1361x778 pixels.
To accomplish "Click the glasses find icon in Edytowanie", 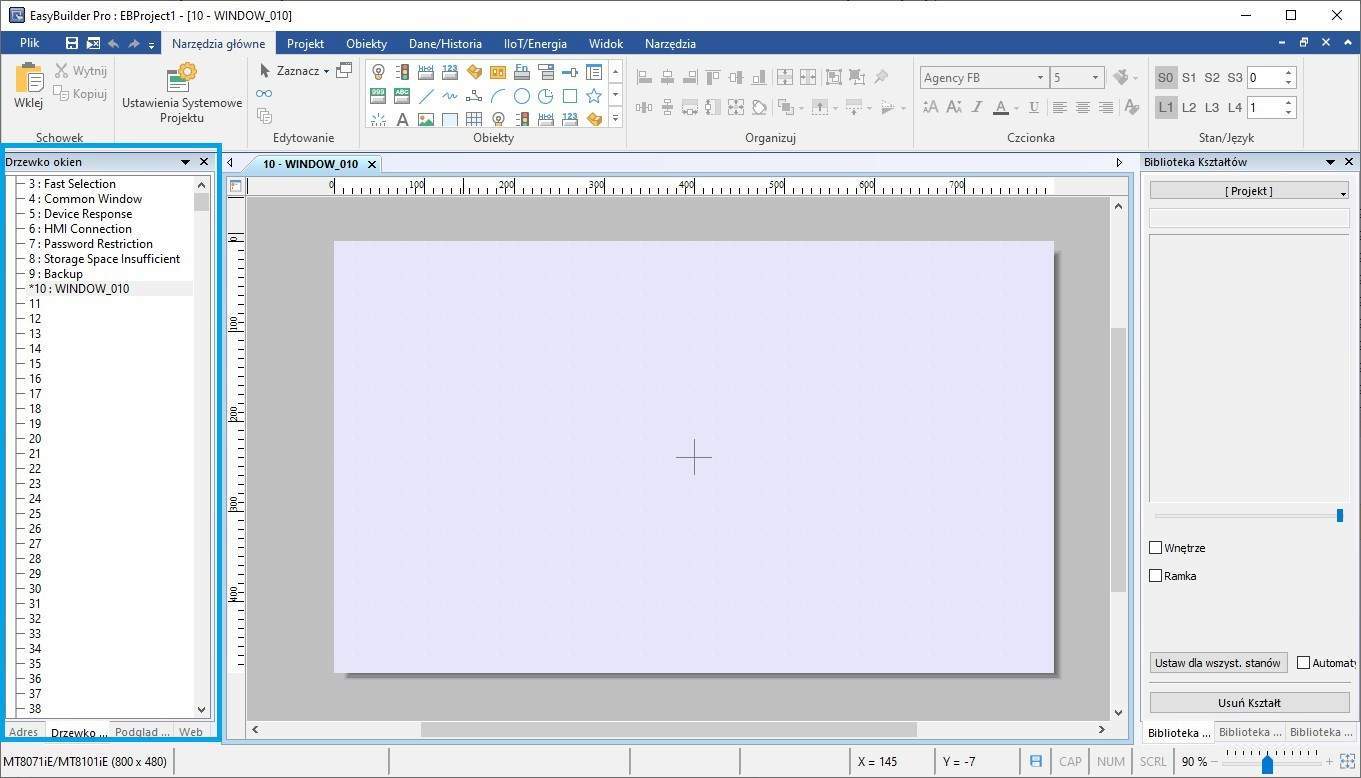I will pyautogui.click(x=264, y=93).
